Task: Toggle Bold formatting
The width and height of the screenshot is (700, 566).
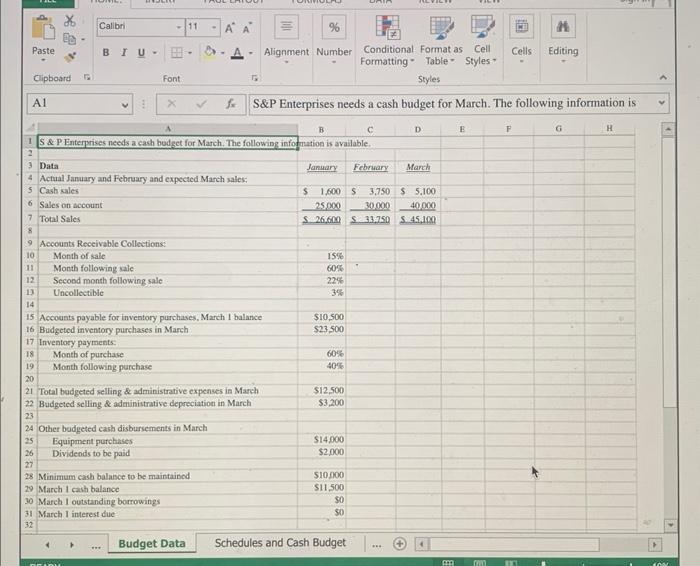Action: (x=106, y=52)
